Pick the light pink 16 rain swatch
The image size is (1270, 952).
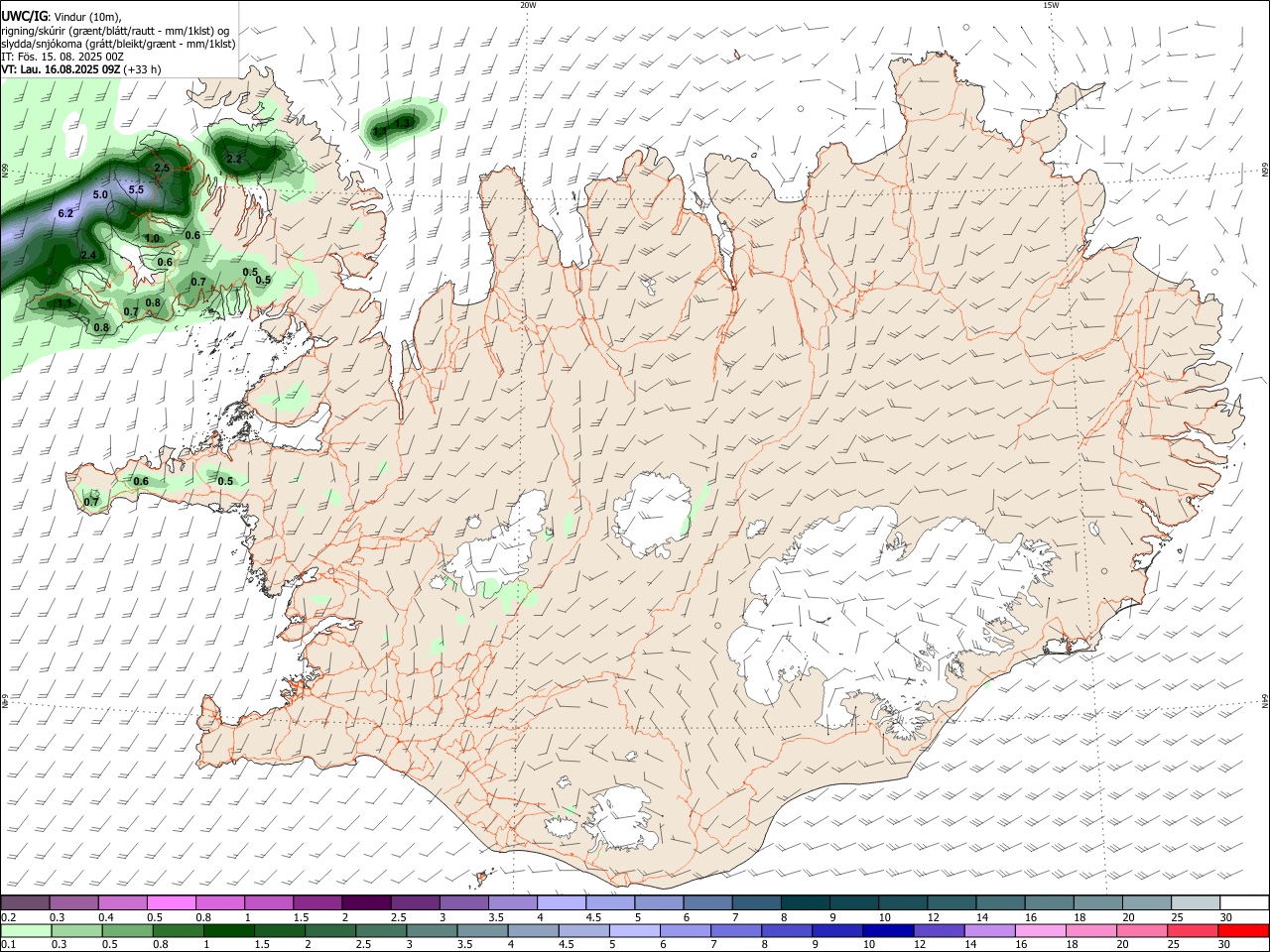tap(1040, 930)
